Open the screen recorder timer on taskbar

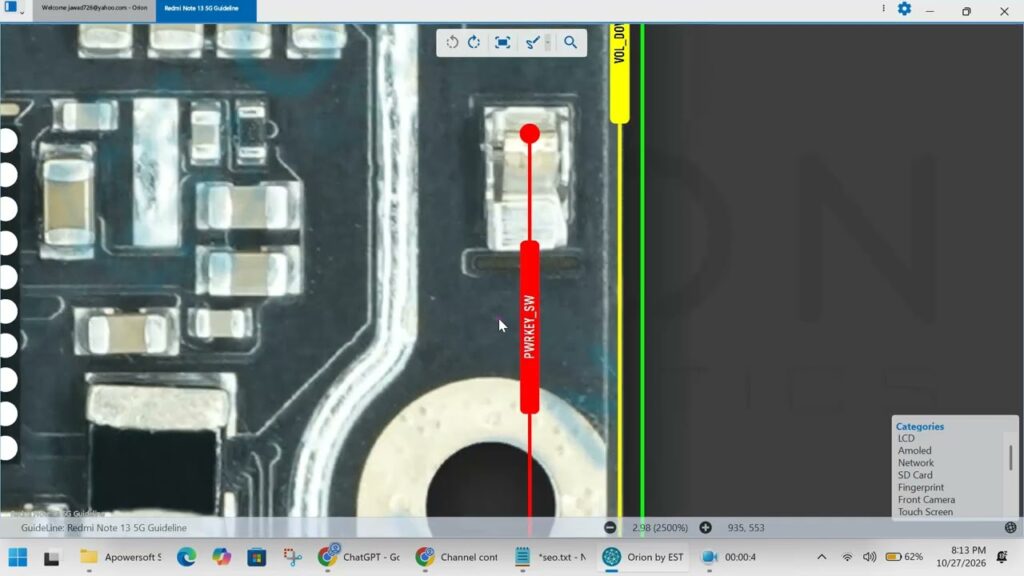point(729,557)
